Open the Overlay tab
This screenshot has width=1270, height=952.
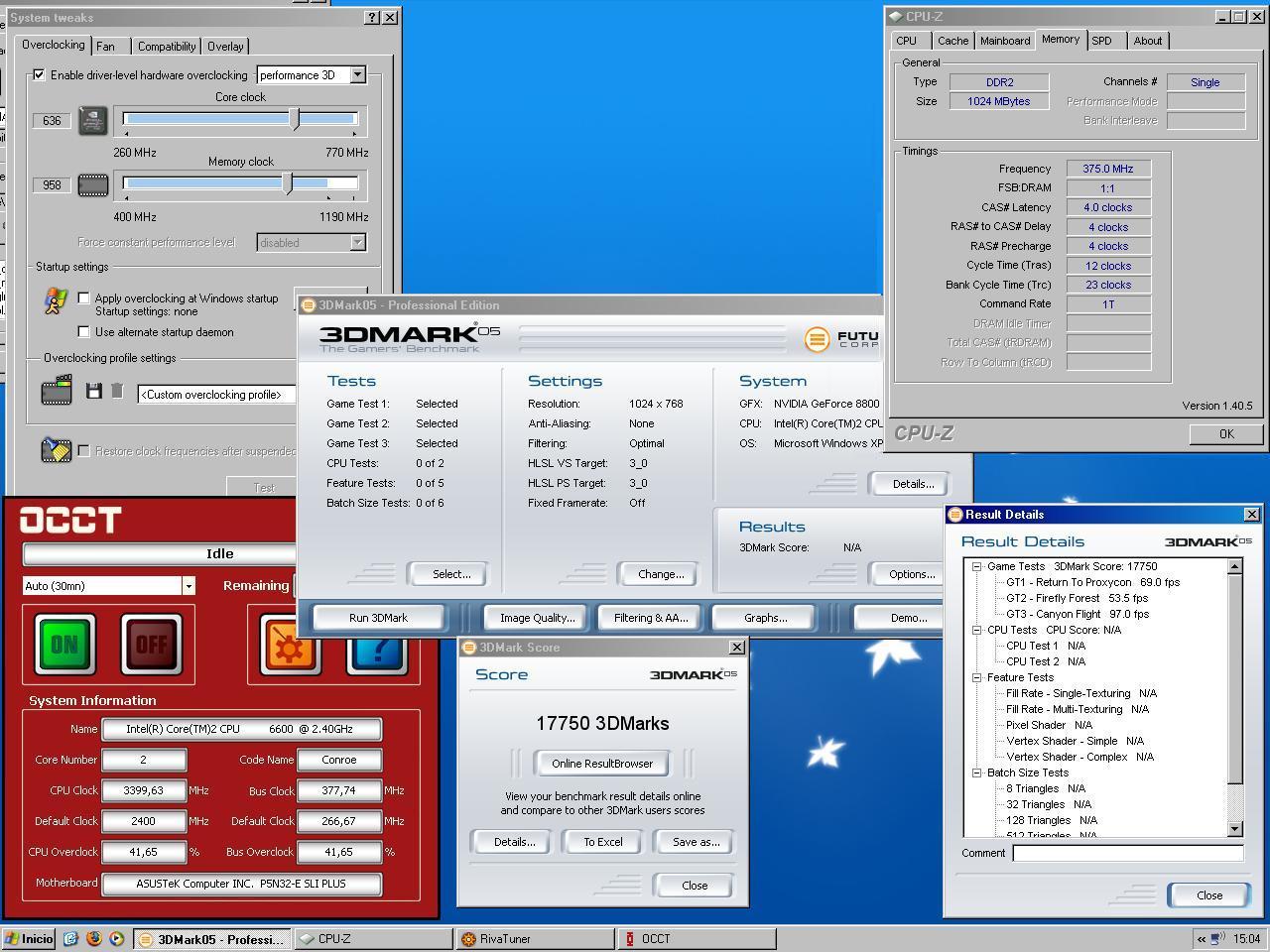pos(225,46)
